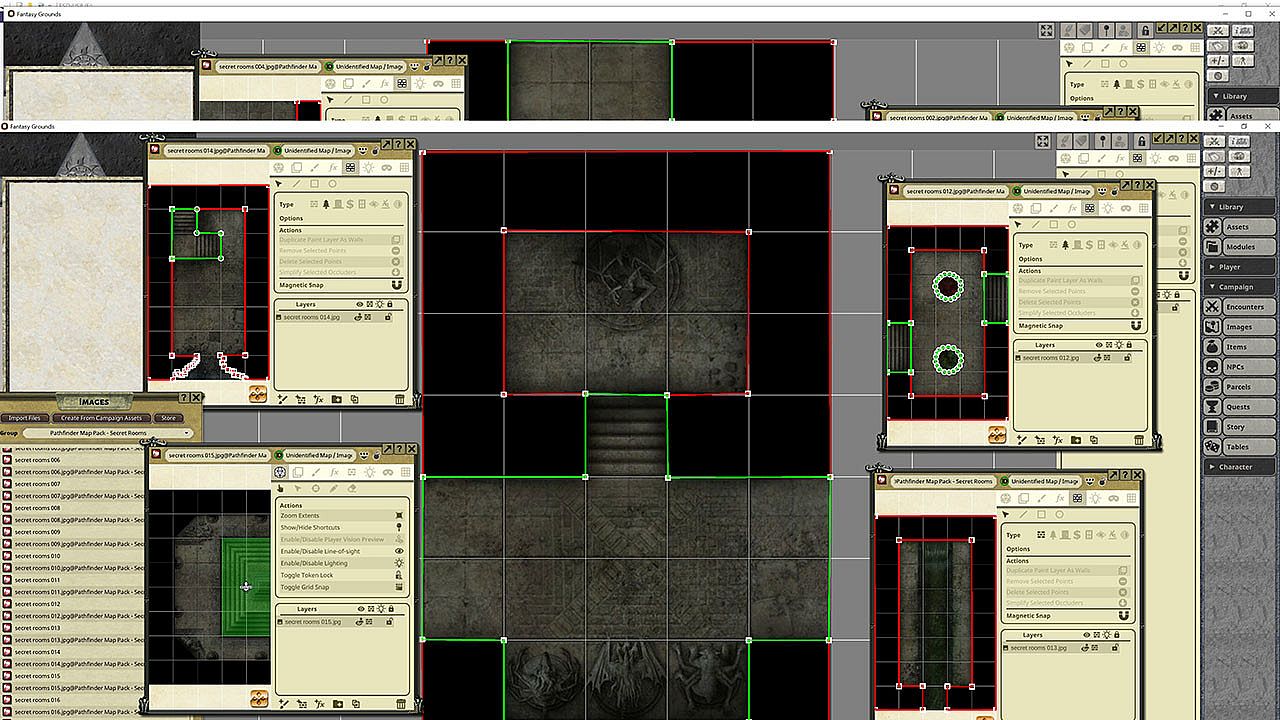The width and height of the screenshot is (1280, 720).
Task: Expand the Character sidebar section
Action: tap(1241, 467)
